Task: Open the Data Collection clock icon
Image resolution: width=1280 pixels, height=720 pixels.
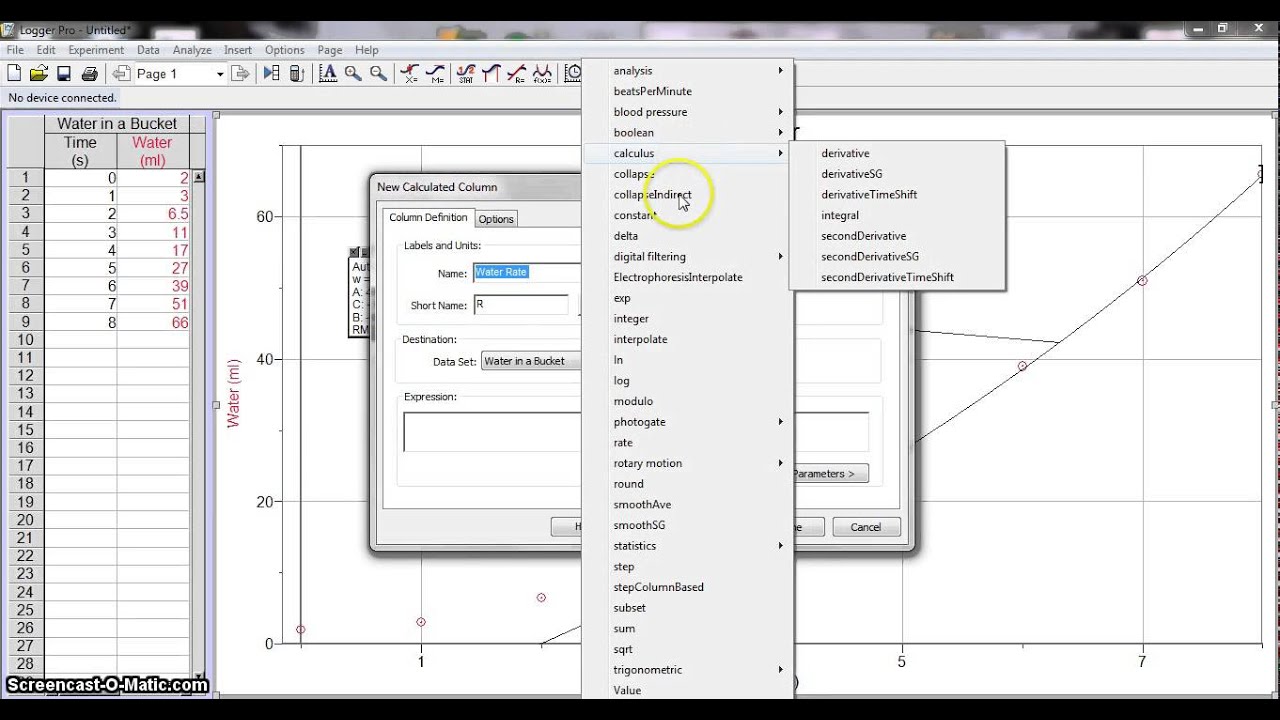Action: click(x=573, y=73)
